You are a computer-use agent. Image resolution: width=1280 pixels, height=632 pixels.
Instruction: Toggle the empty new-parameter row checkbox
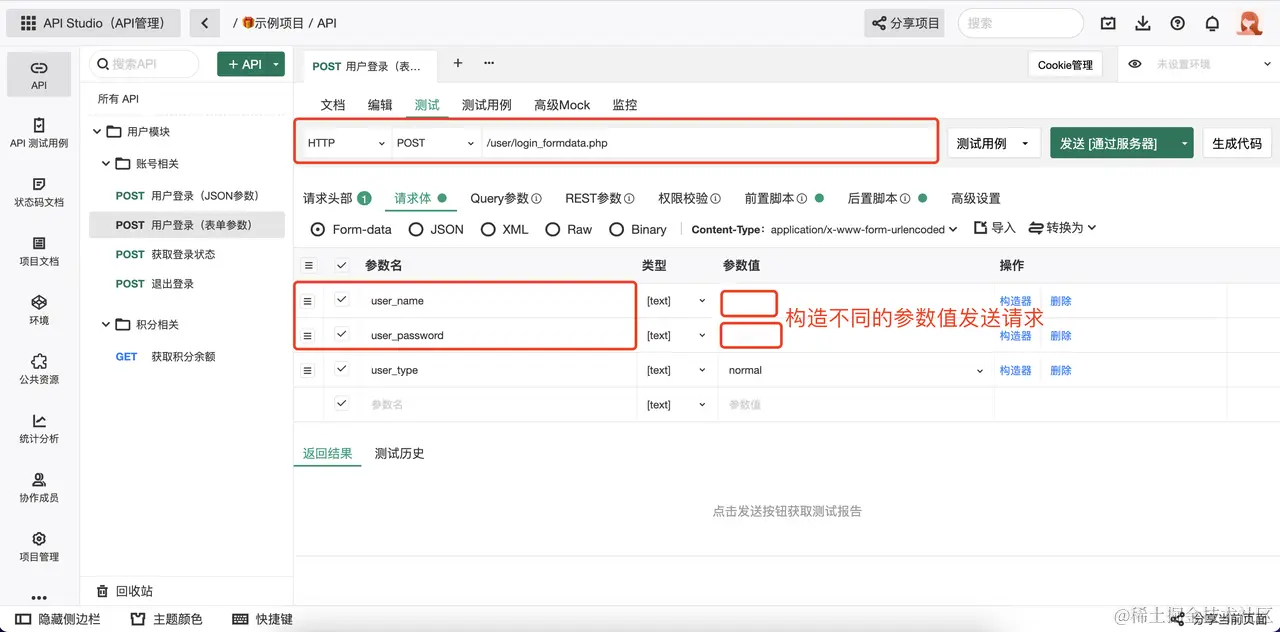[342, 404]
